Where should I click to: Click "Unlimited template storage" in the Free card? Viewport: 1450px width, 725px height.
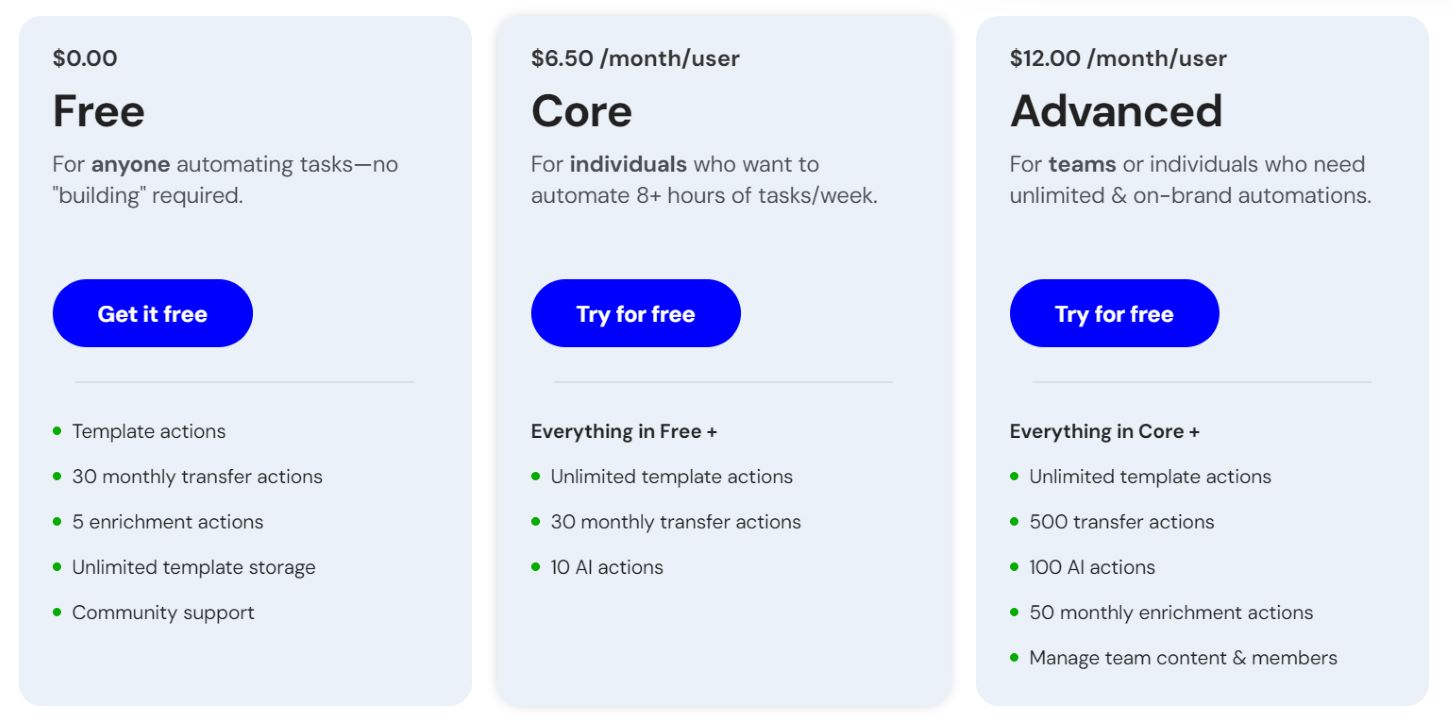[x=193, y=566]
